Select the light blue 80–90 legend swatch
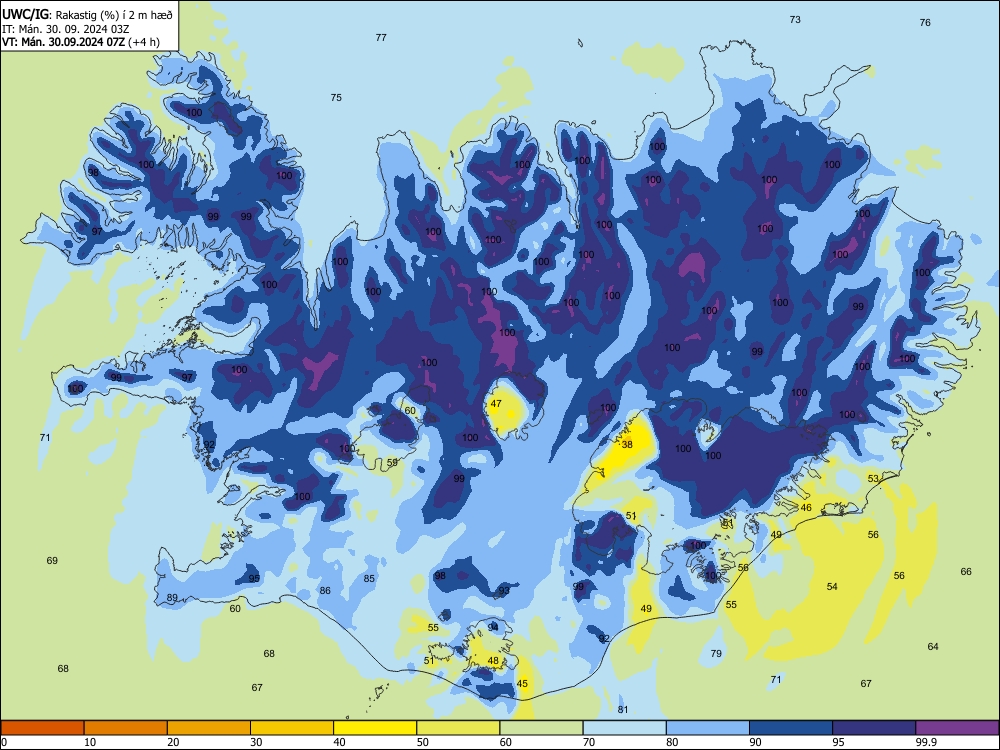The width and height of the screenshot is (1000, 750). 708,728
